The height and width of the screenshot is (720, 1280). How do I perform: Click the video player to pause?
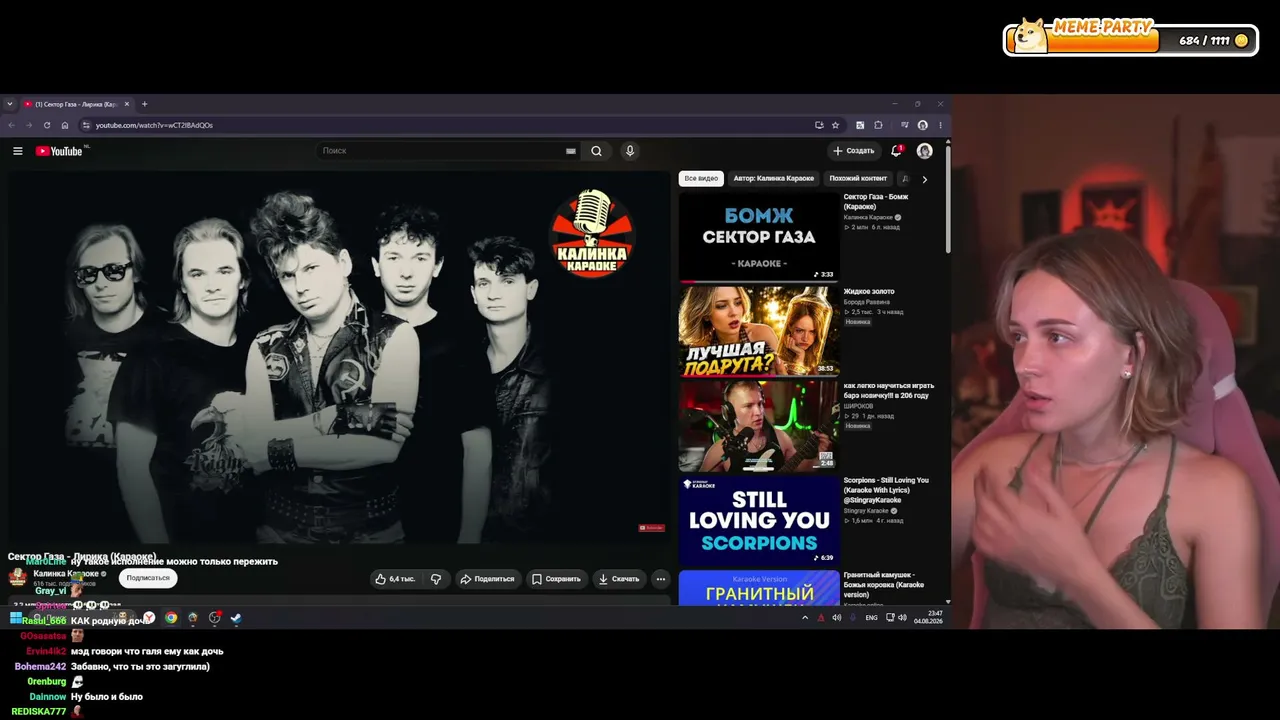[339, 357]
